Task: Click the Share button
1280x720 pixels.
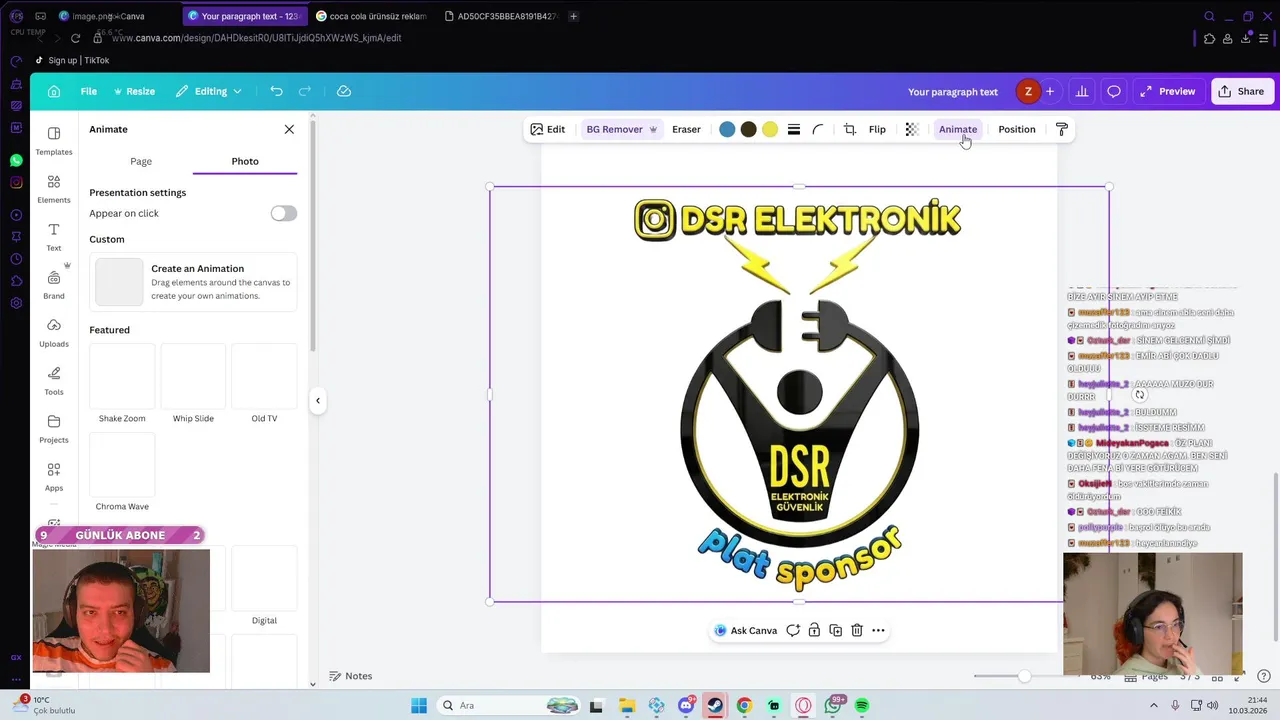Action: pyautogui.click(x=1241, y=91)
